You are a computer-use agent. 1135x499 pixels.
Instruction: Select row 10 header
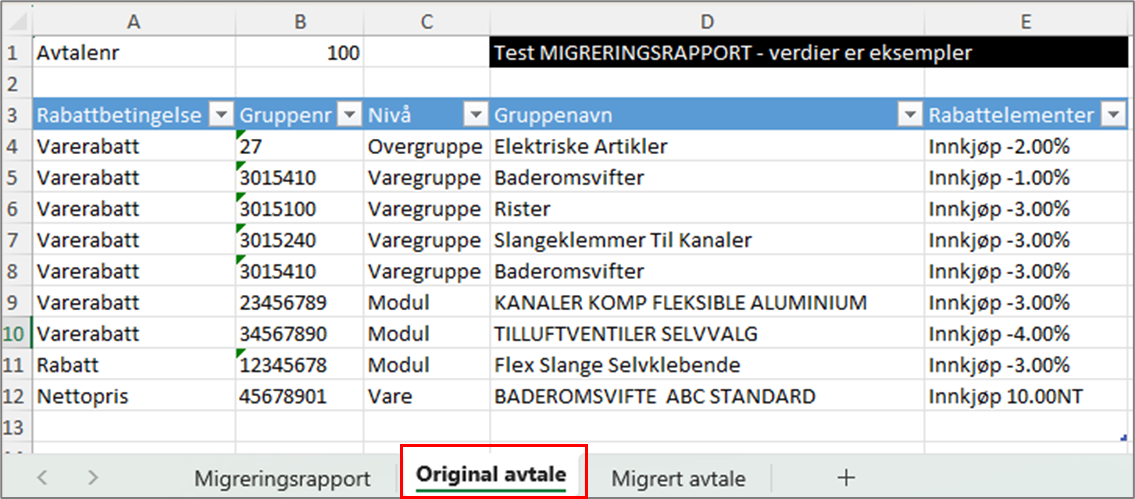(x=15, y=334)
